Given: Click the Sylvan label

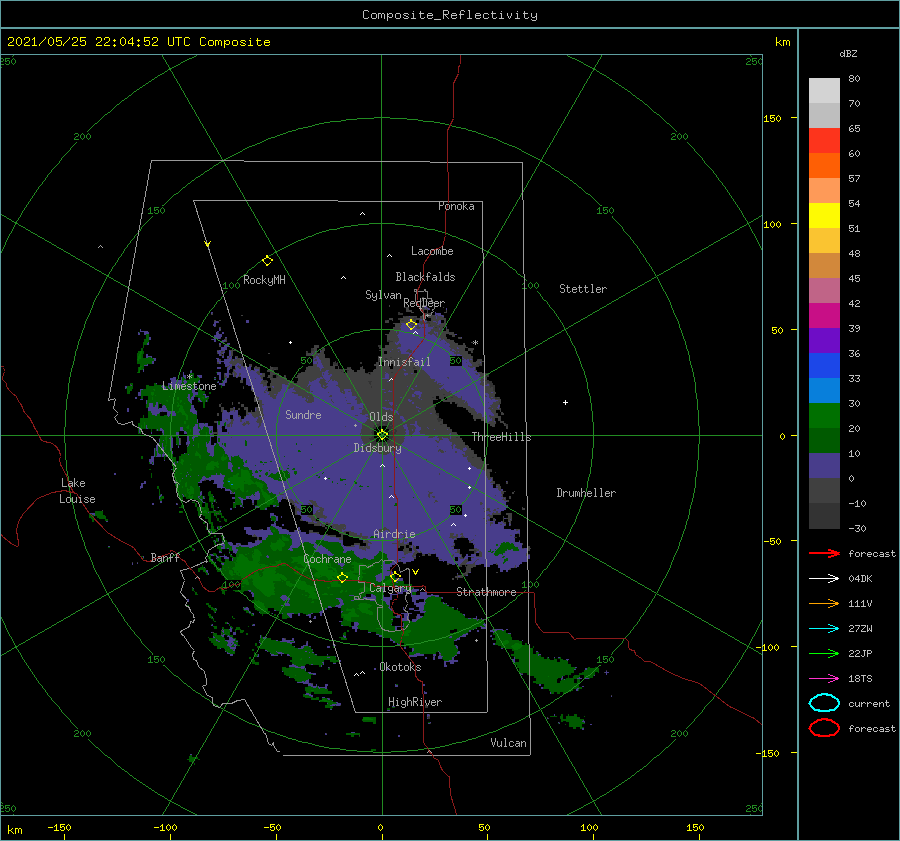Looking at the screenshot, I should click(x=383, y=295).
